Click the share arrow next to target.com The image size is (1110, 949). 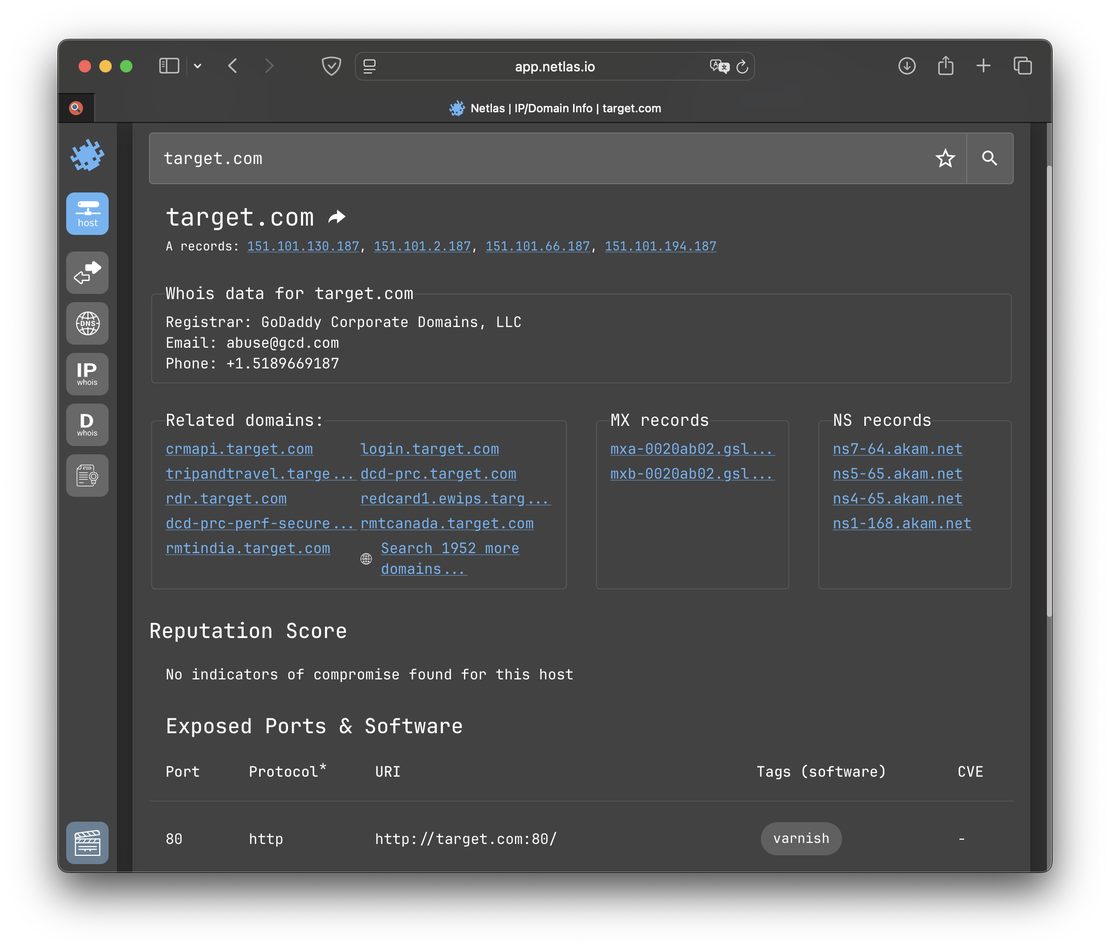(x=337, y=217)
